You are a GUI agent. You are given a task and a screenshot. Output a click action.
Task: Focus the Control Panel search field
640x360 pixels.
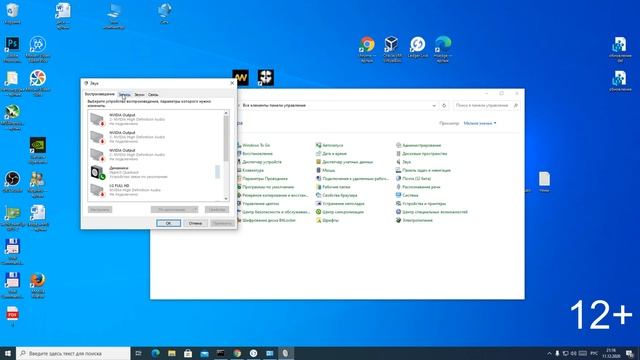pos(486,105)
